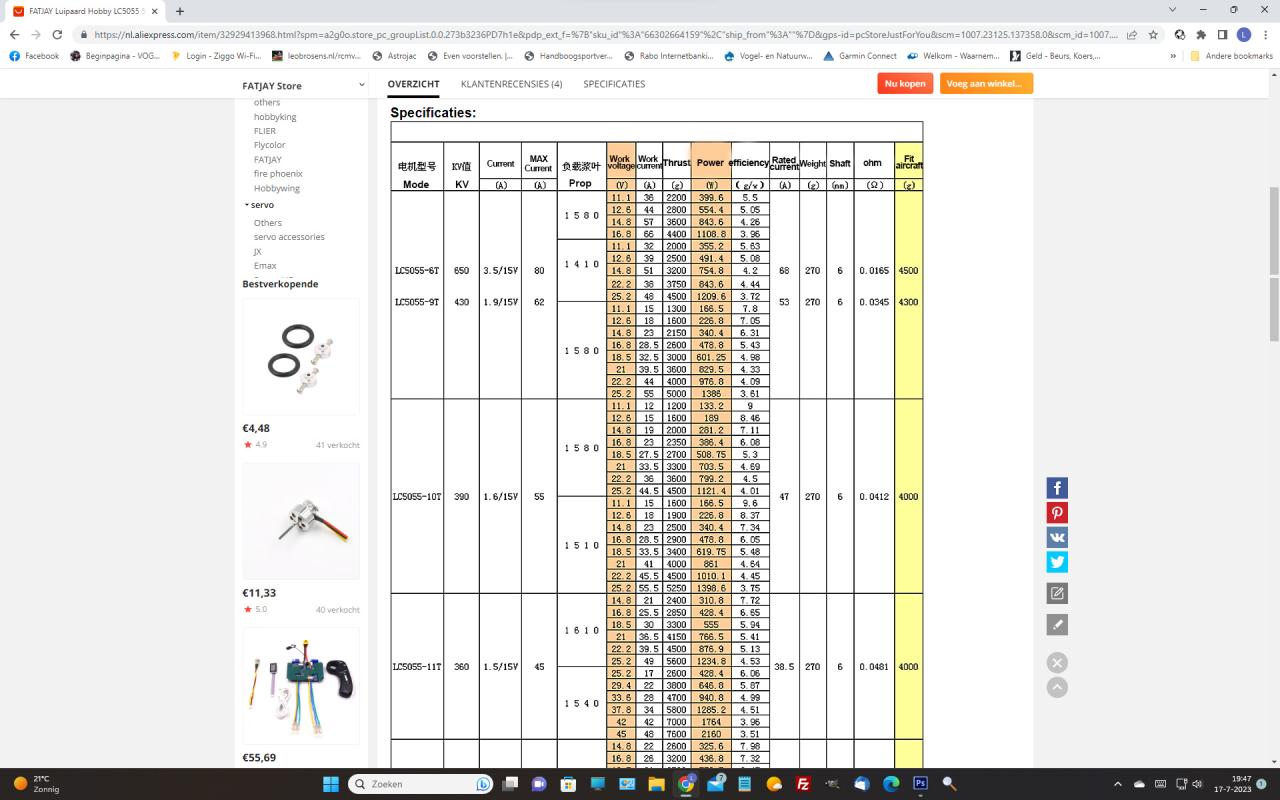Viewport: 1280px width, 800px height.
Task: Open the circuit board remote product thumbnail
Action: (301, 686)
